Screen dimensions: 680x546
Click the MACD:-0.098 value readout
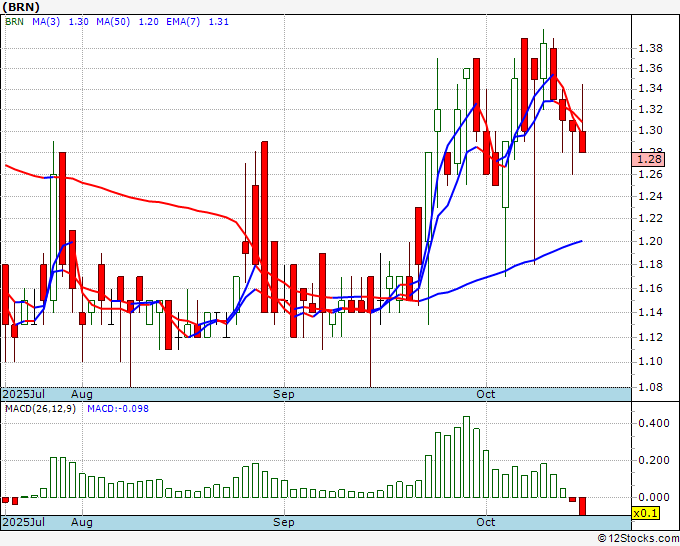pos(118,409)
